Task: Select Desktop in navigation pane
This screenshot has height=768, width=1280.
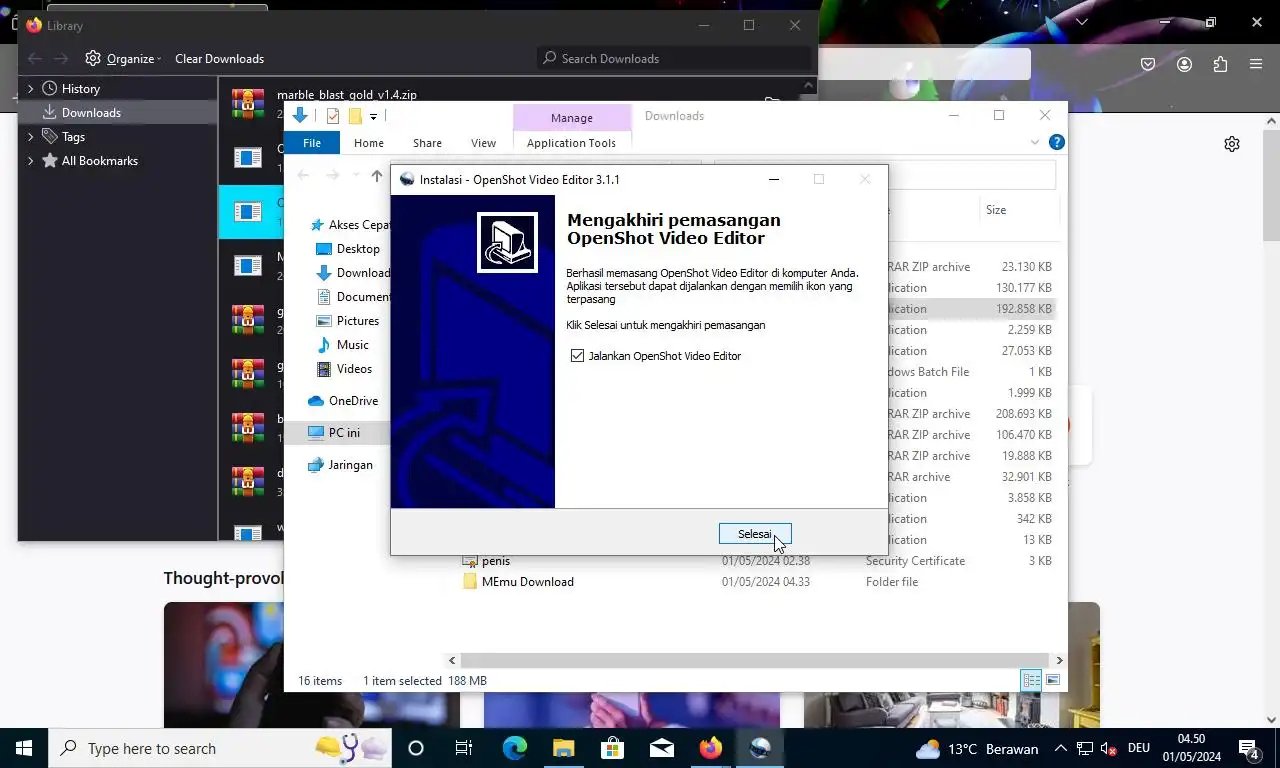Action: 348,249
